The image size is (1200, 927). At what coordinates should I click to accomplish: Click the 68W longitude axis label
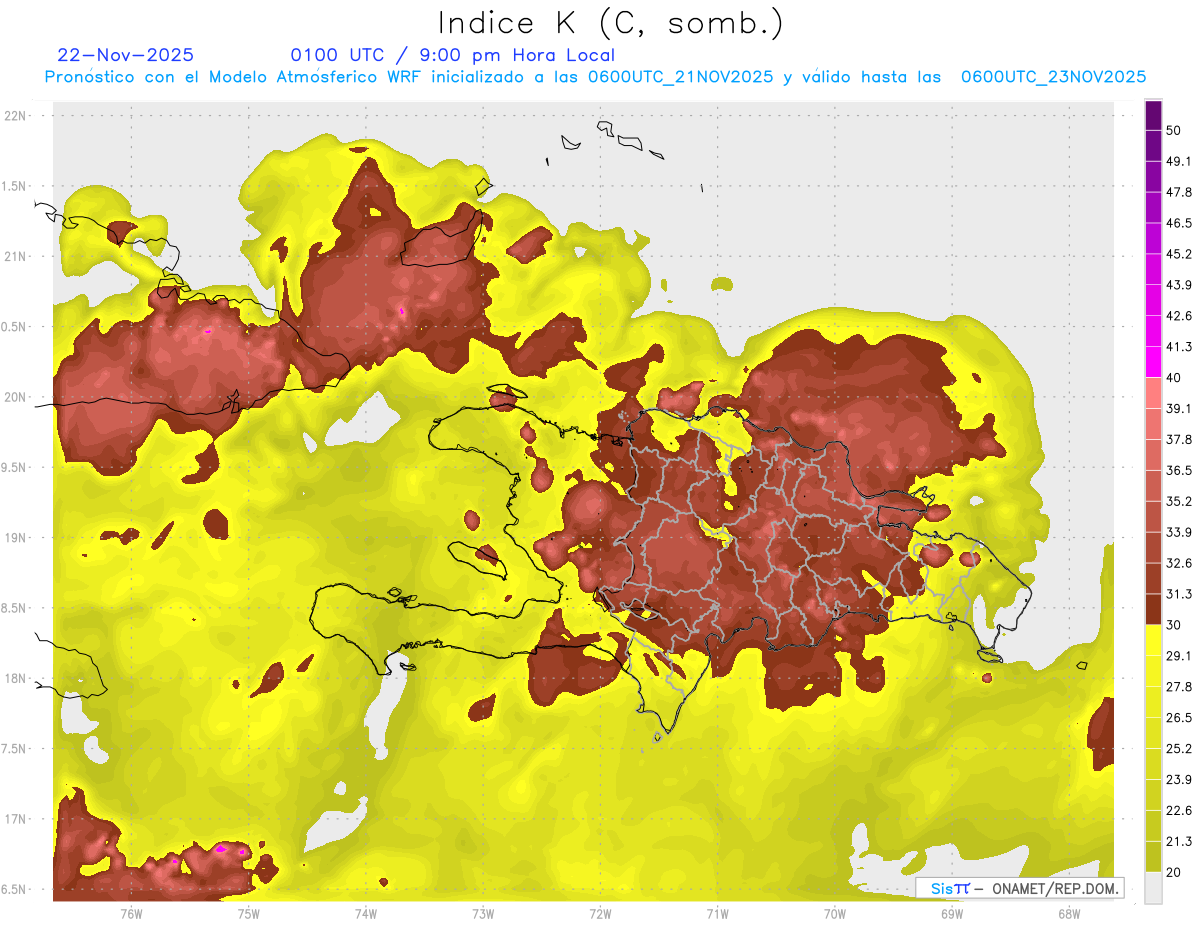click(1069, 912)
